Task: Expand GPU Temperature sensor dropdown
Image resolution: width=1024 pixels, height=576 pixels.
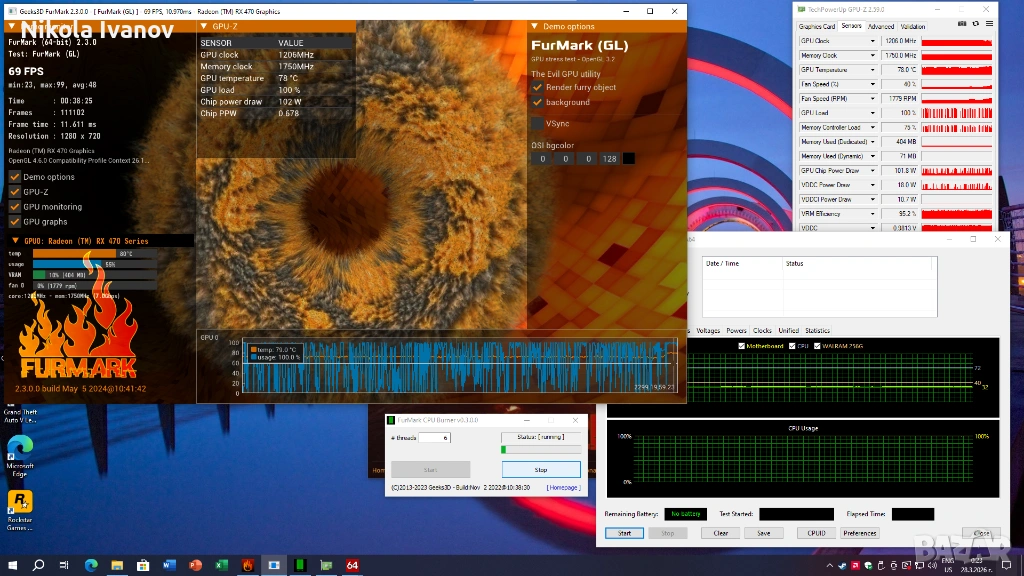Action: point(873,70)
